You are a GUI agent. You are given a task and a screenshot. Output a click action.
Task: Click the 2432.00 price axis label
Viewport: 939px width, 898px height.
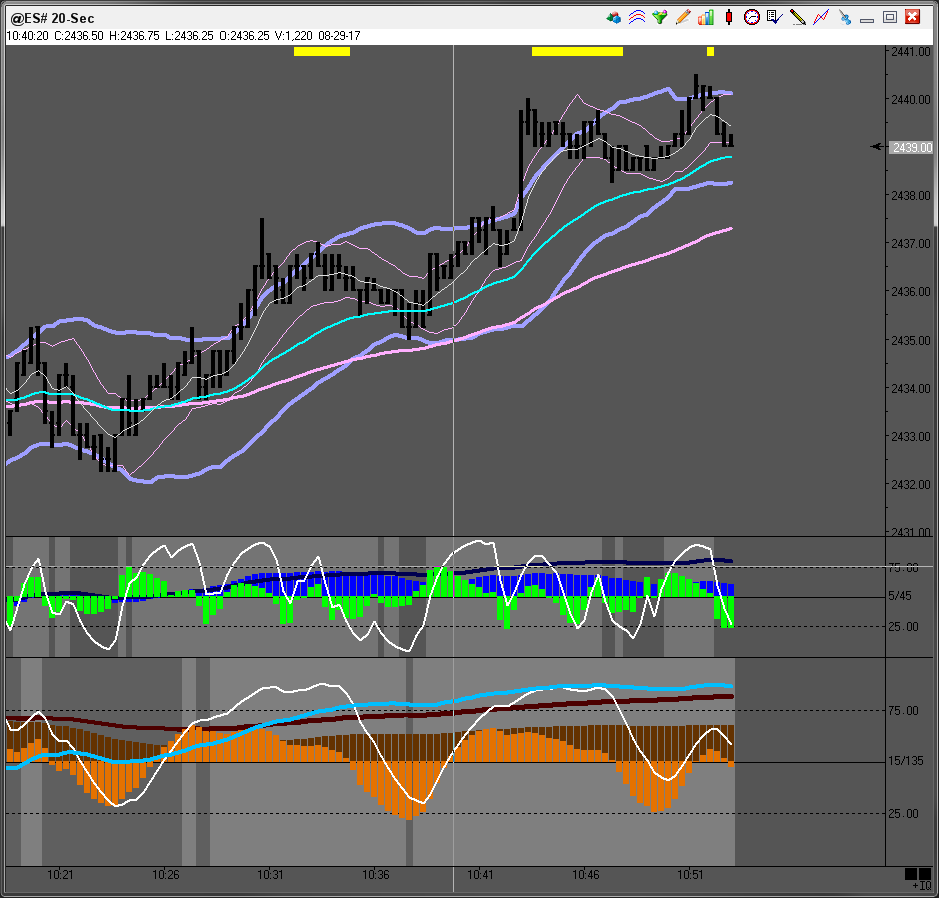tap(911, 484)
